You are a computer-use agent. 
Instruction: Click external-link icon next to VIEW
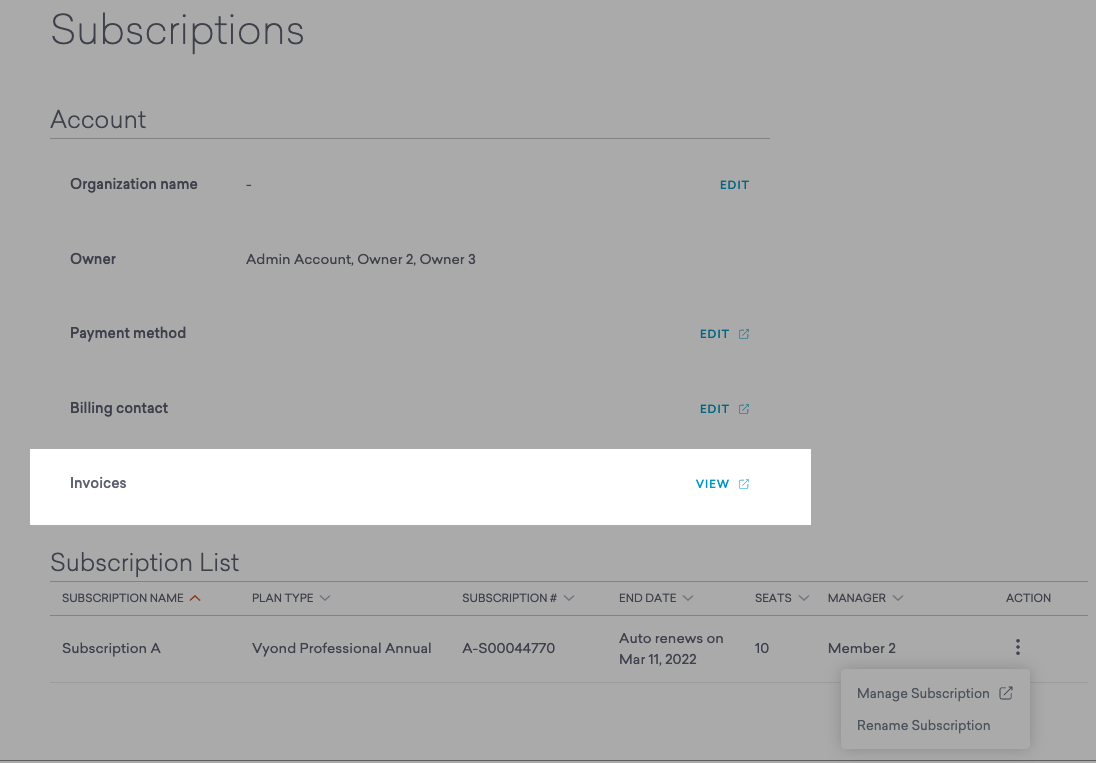point(744,484)
